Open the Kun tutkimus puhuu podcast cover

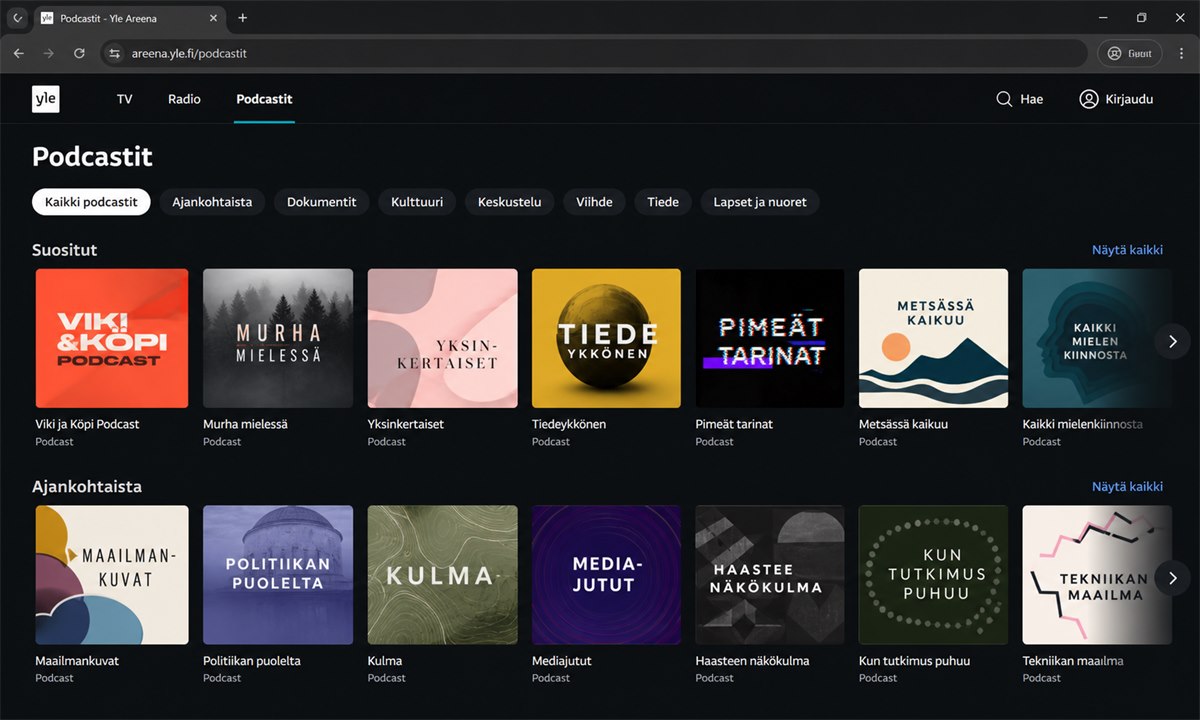(934, 575)
